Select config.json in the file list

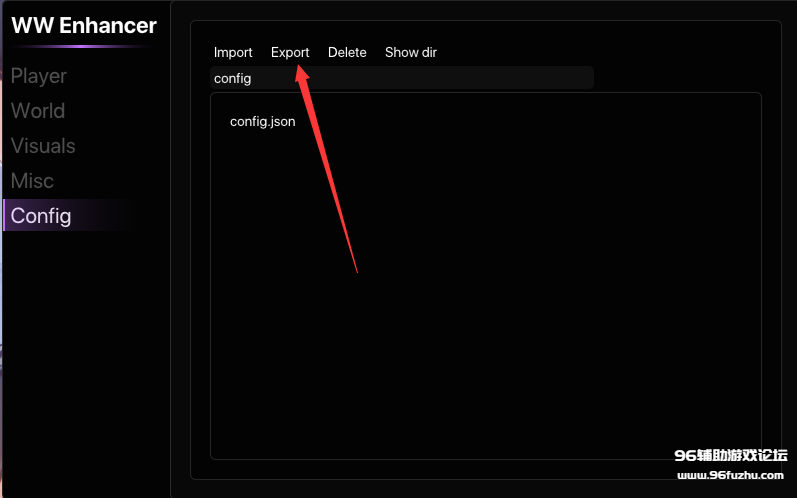click(x=262, y=122)
